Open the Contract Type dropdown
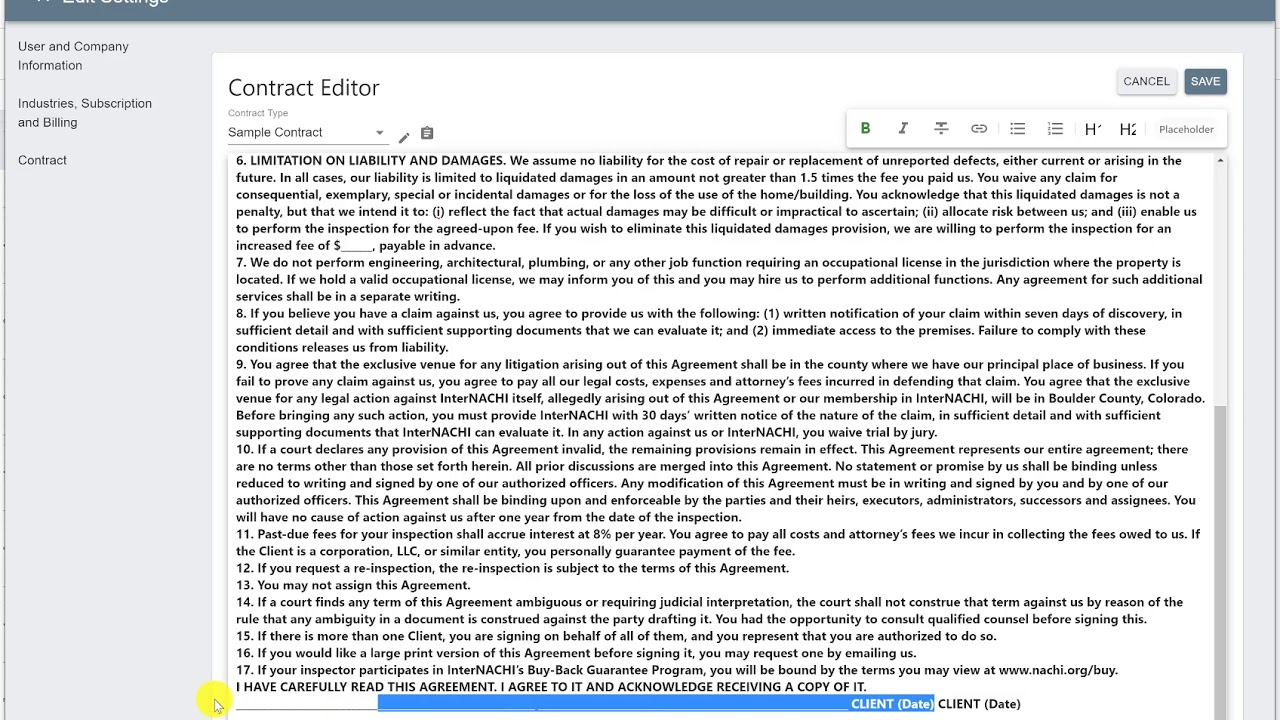 (306, 132)
